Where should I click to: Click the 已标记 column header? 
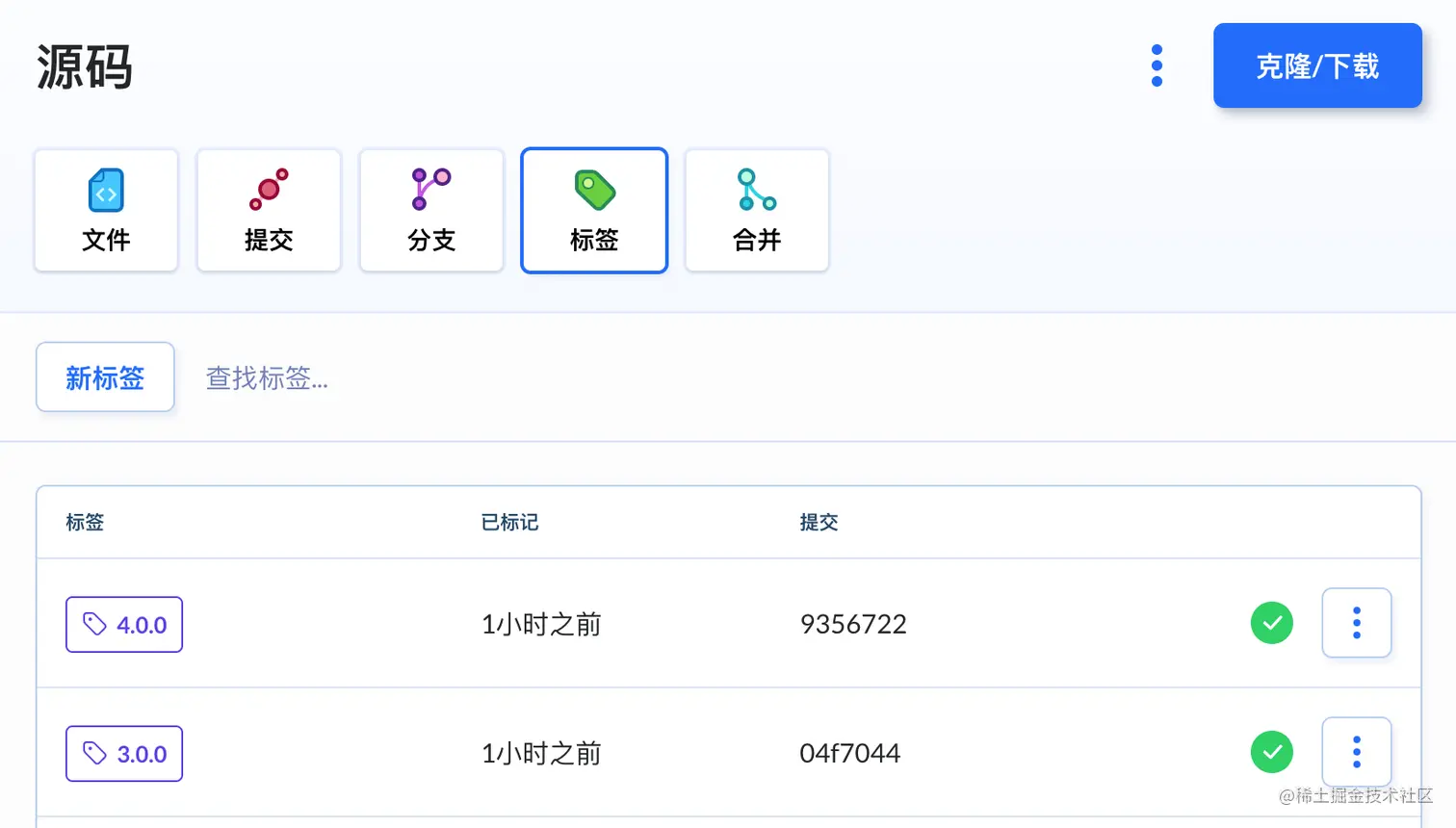(509, 522)
